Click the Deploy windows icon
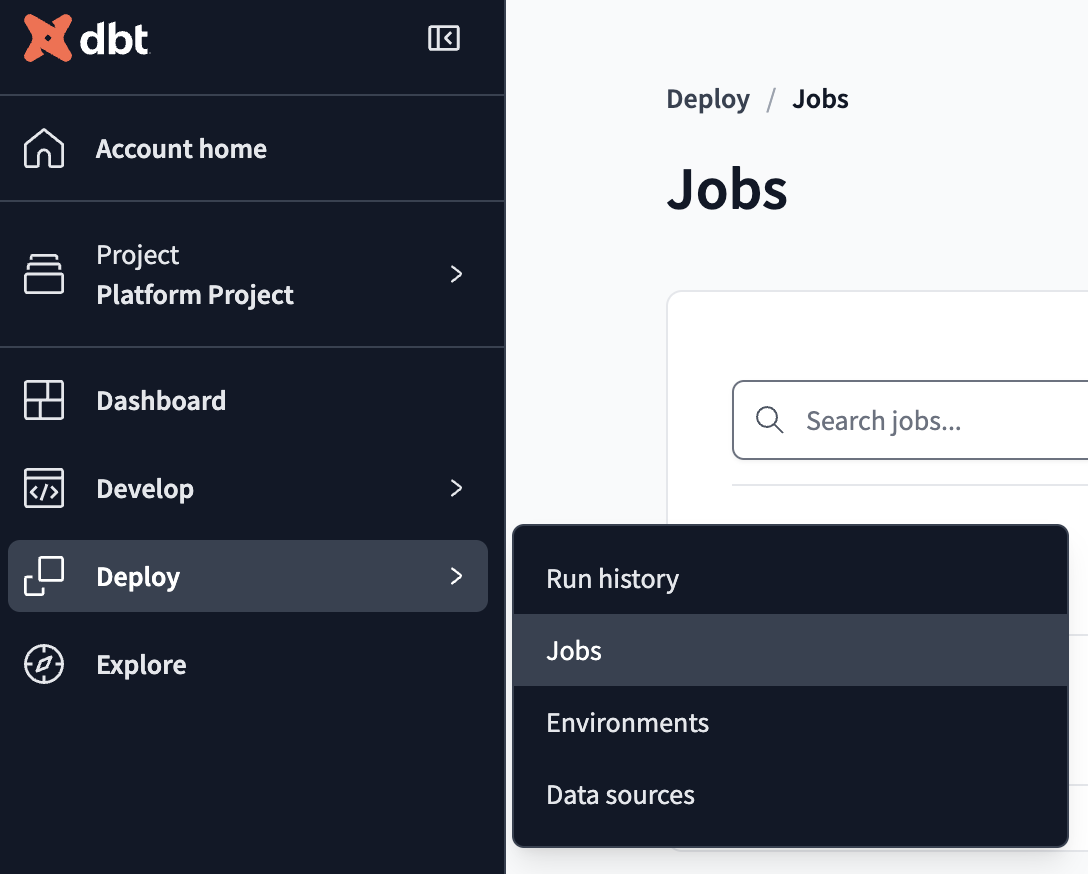 [44, 576]
